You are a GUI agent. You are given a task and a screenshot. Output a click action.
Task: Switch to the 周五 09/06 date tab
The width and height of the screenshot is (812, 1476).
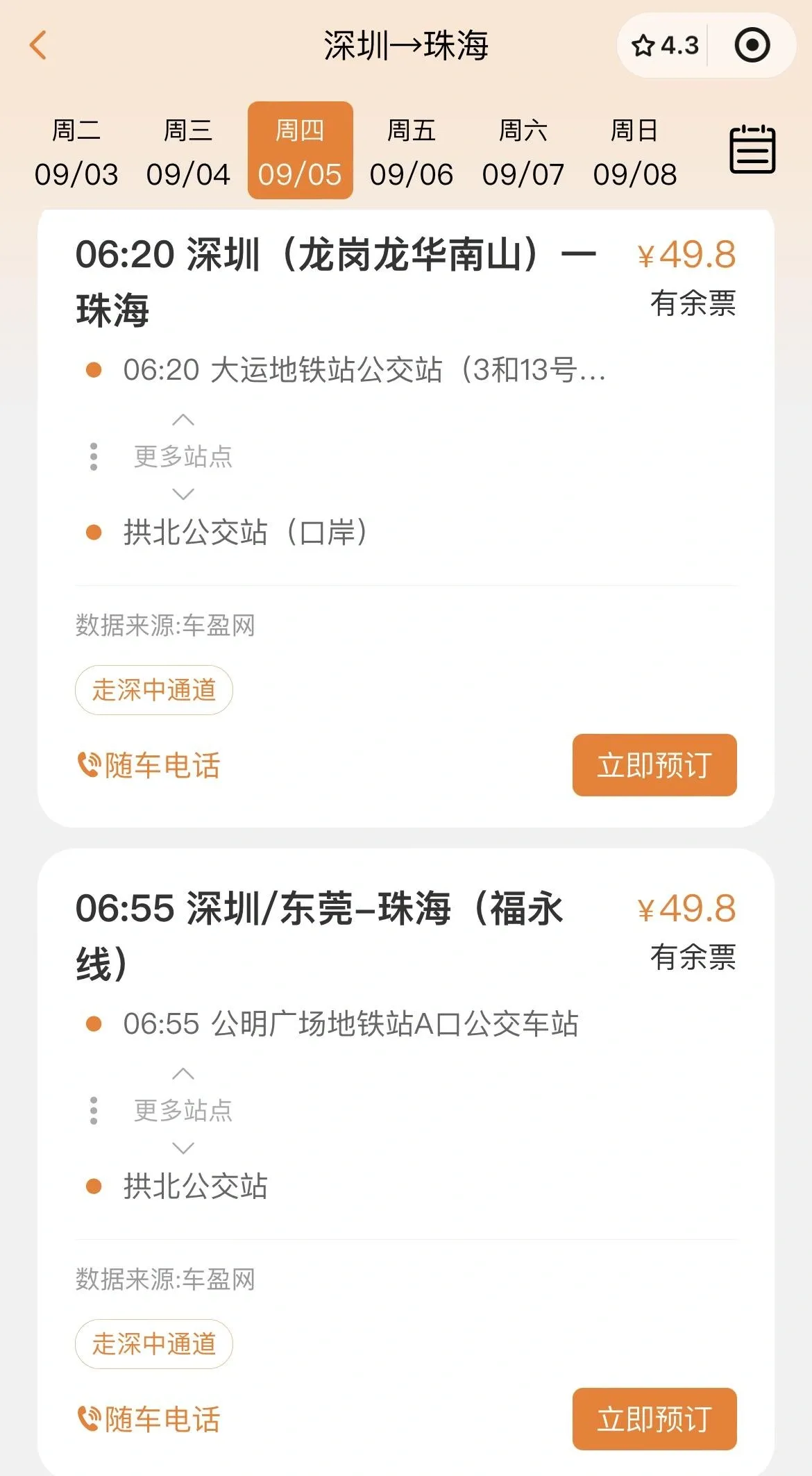[x=412, y=151]
